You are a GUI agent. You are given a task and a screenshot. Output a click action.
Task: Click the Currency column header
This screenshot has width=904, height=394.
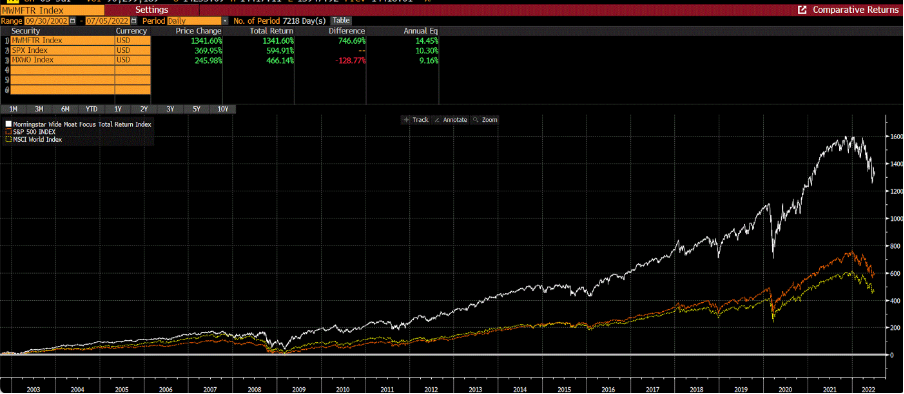pyautogui.click(x=131, y=31)
